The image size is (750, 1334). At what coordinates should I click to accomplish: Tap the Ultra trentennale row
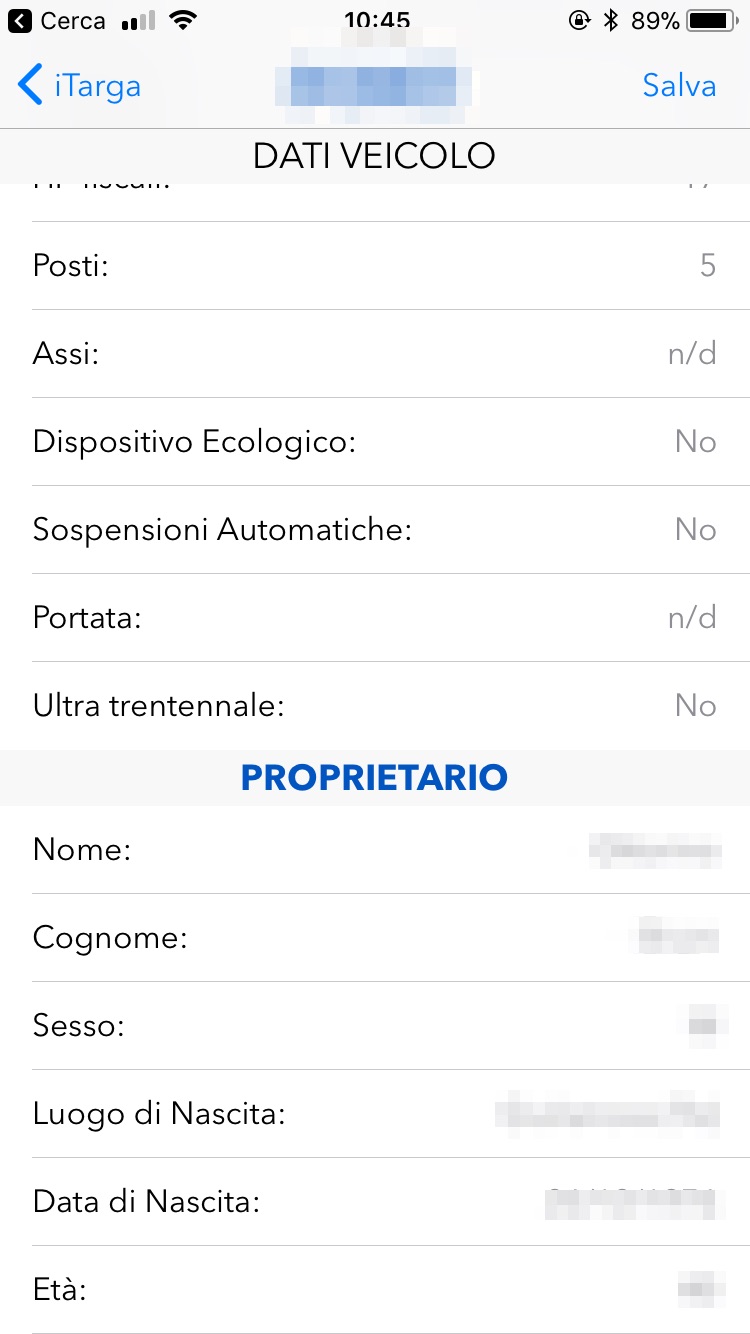[x=375, y=706]
